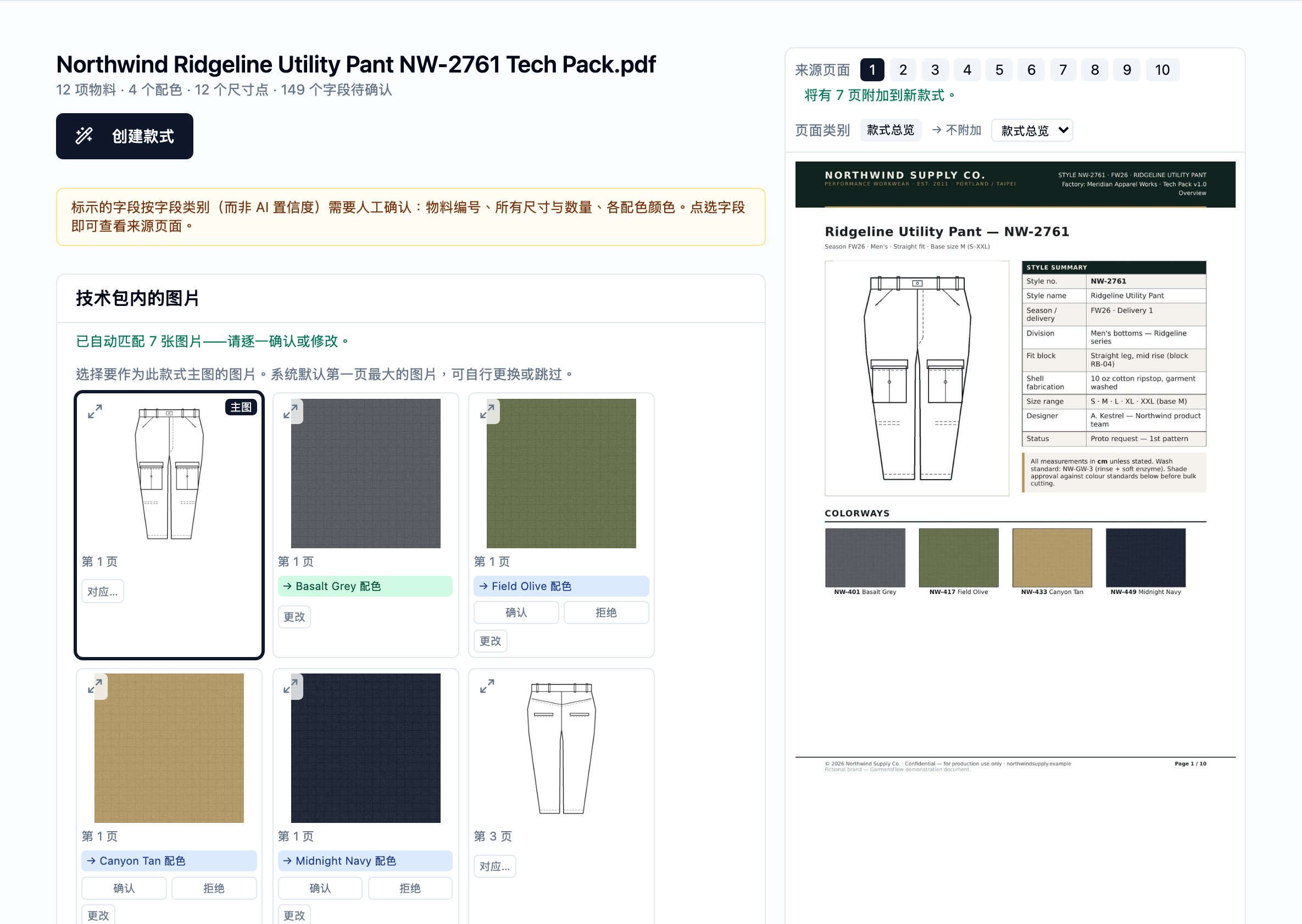The image size is (1302, 924).
Task: Change the Field Olive image assignment
Action: coord(491,641)
